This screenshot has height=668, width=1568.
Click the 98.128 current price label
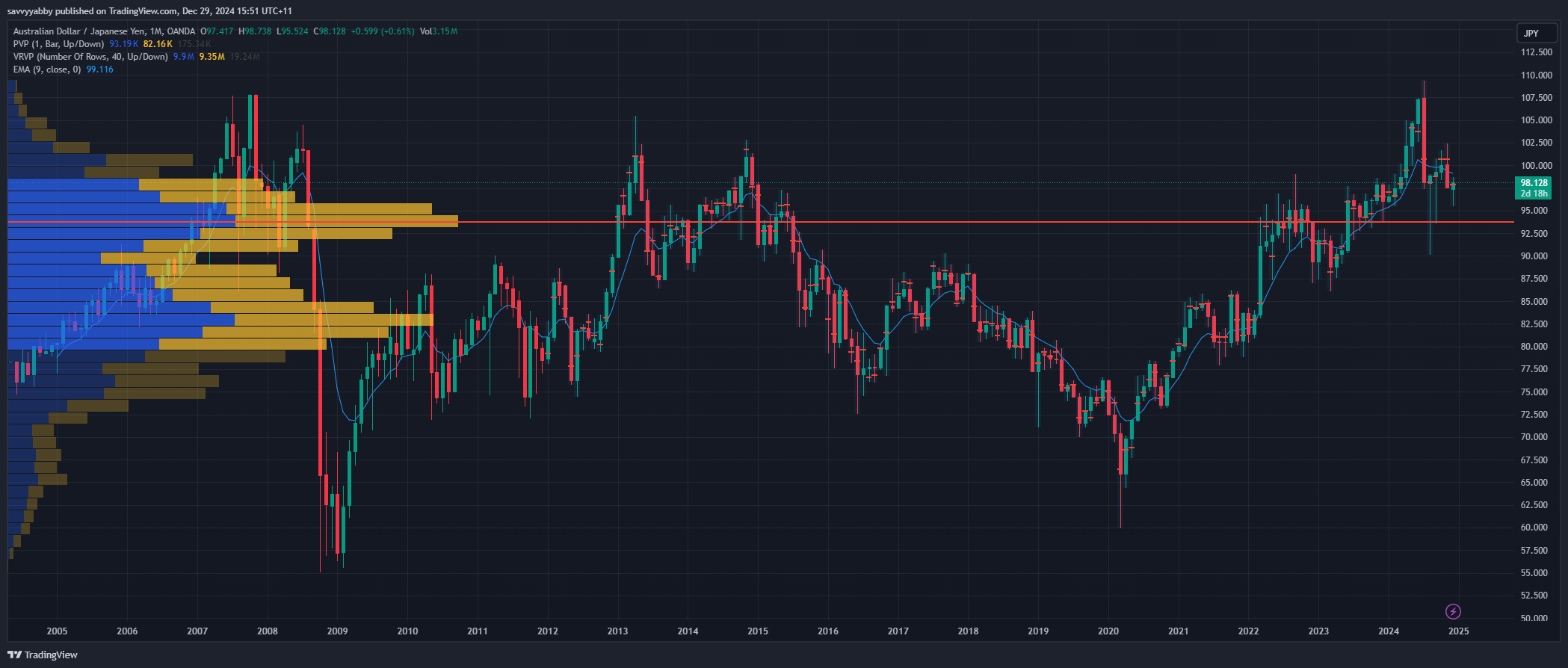tap(1534, 183)
